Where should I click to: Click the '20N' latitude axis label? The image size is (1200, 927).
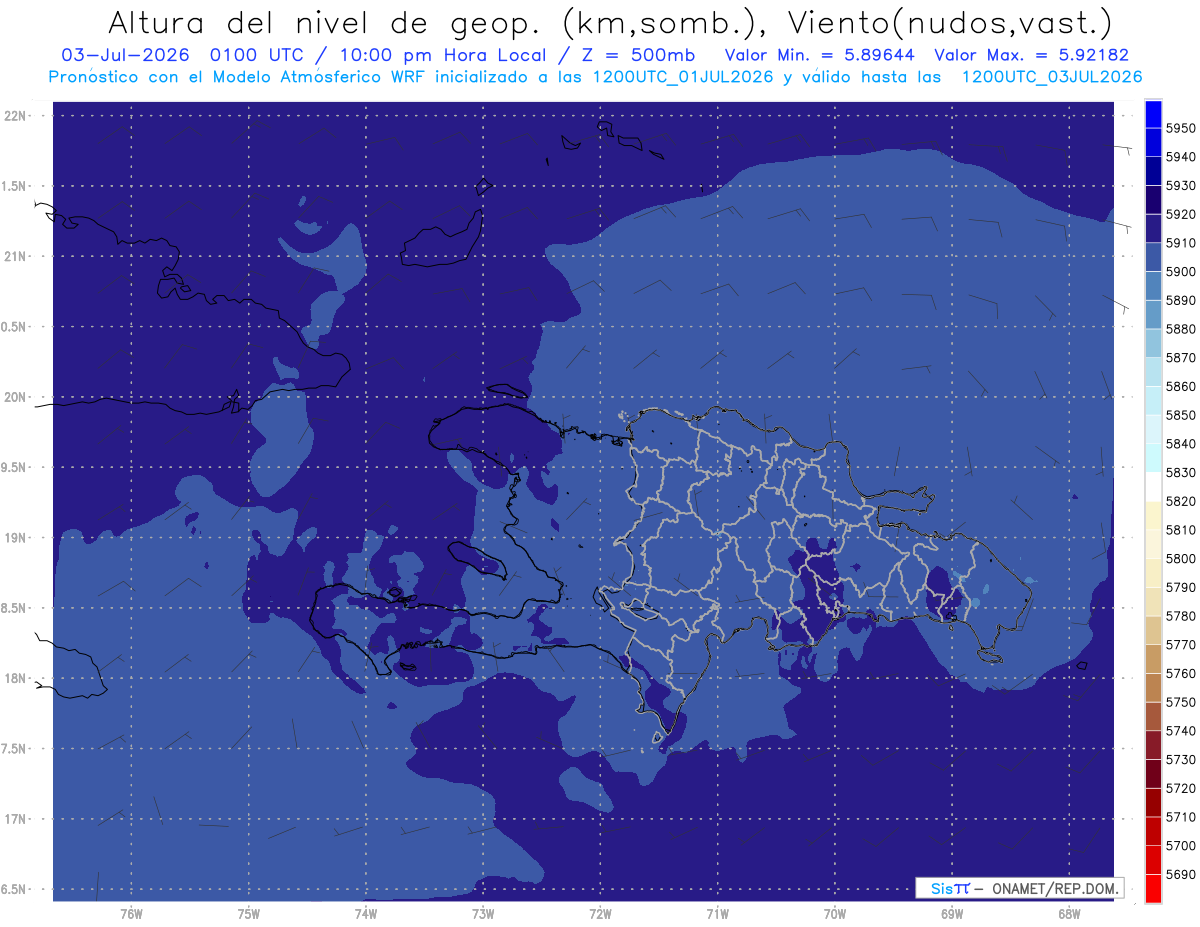tap(15, 397)
